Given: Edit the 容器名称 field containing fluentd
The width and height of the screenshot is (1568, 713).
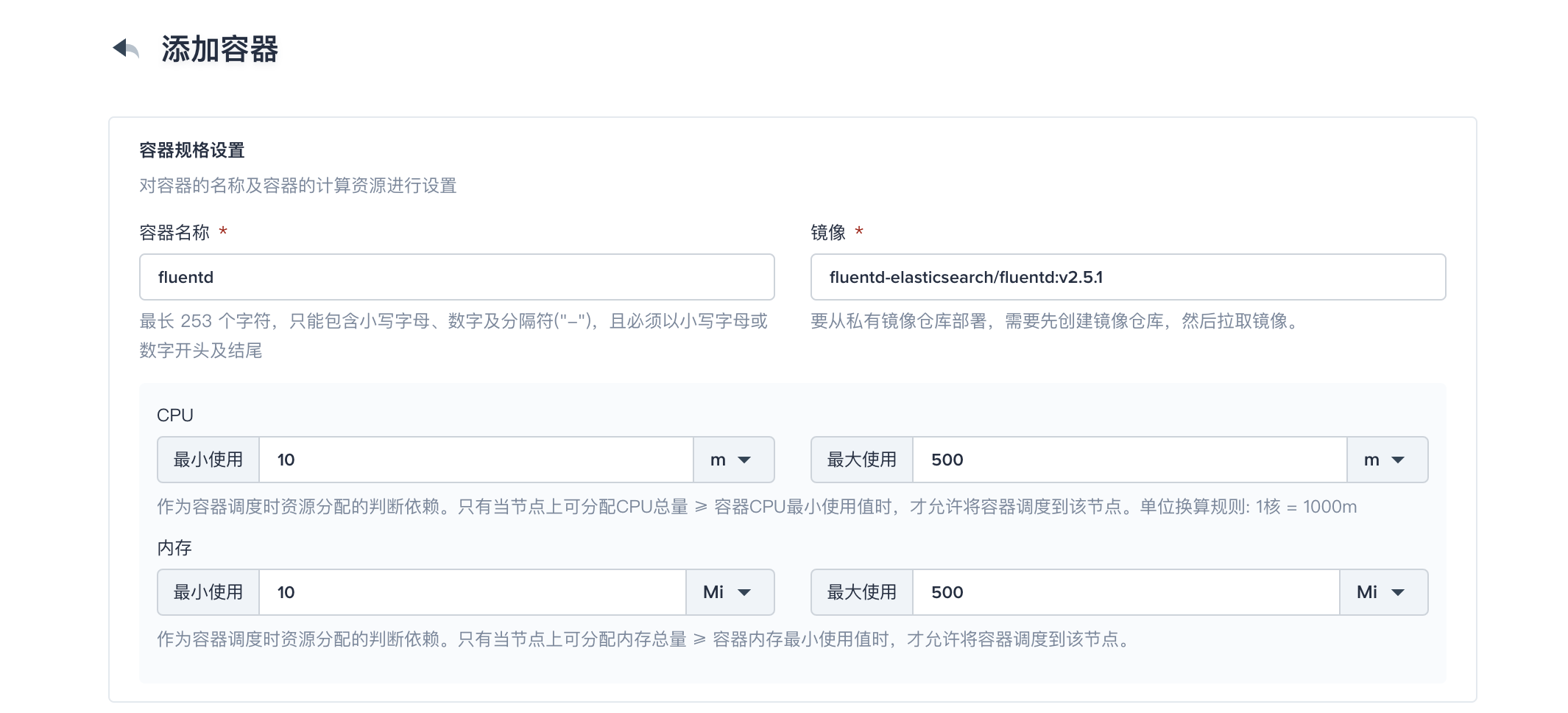Looking at the screenshot, I should (456, 277).
